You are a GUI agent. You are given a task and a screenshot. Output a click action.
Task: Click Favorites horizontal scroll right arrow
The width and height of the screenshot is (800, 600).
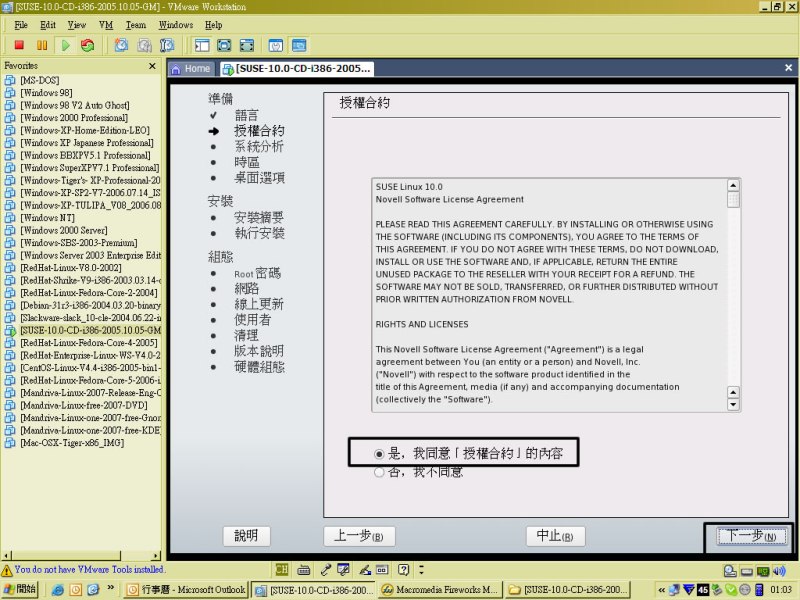click(156, 556)
